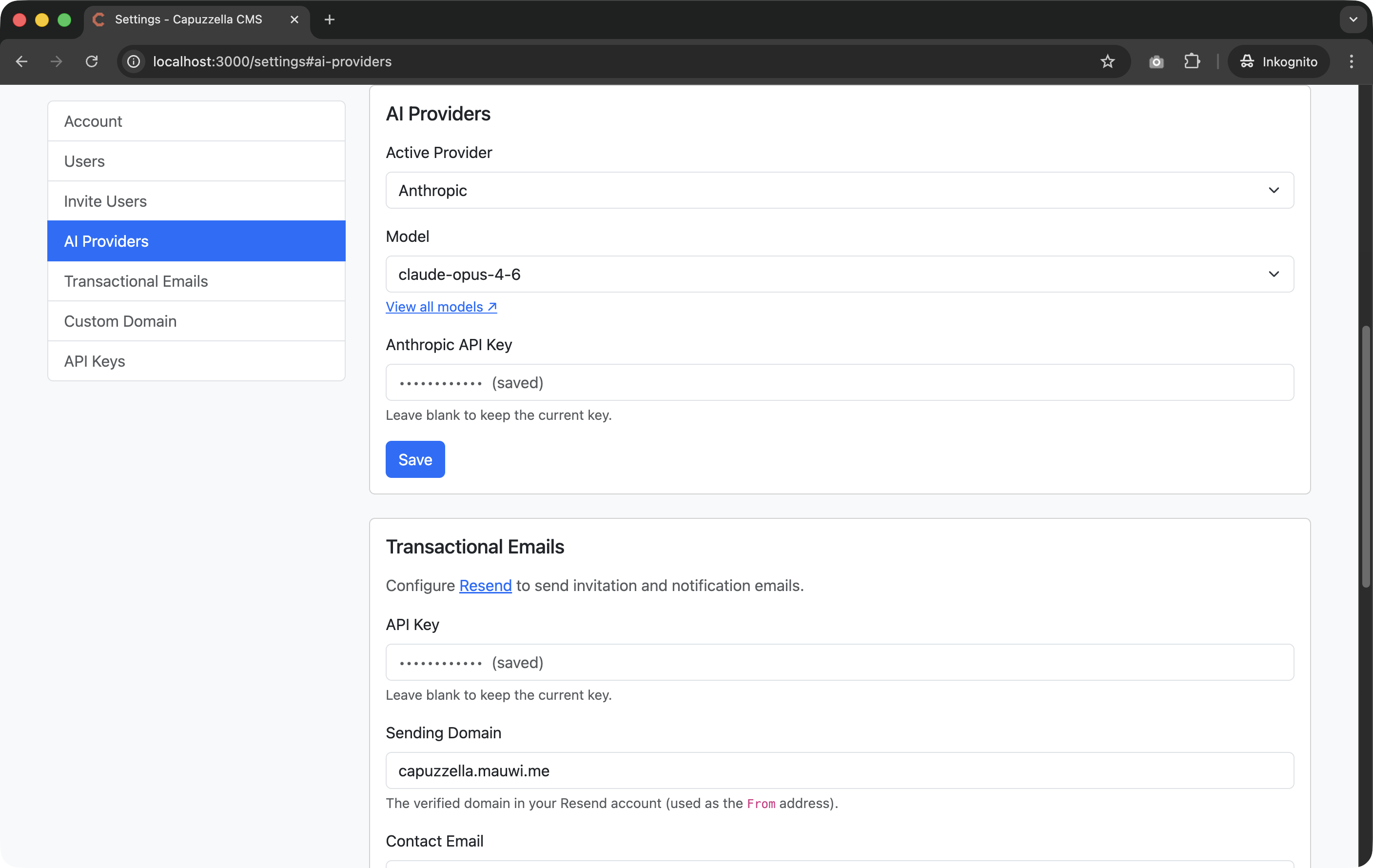
Task: Click the Capuzzella favicon in the tab
Action: pos(99,19)
